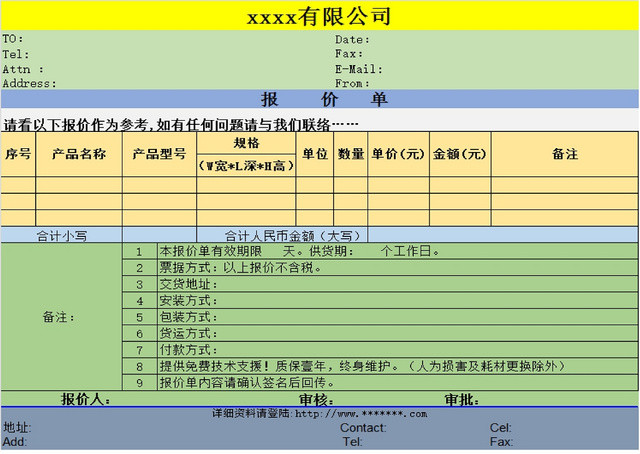Select the '序号' column header
The height and width of the screenshot is (454, 640).
click(x=18, y=154)
